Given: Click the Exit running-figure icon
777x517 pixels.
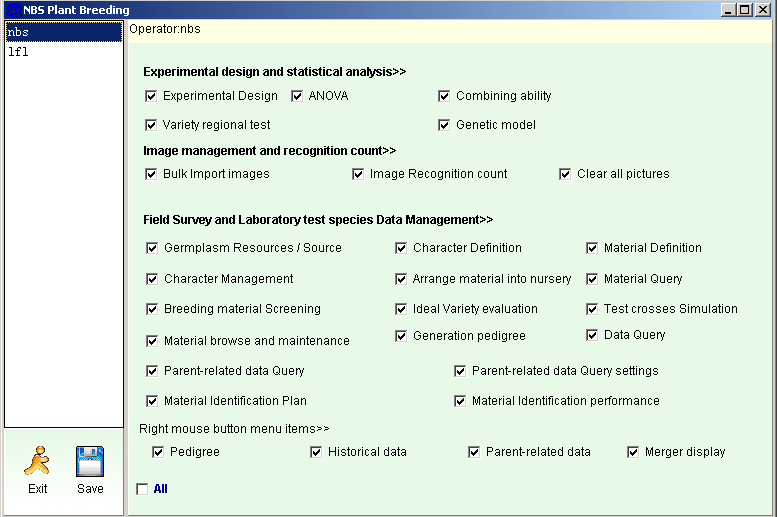Looking at the screenshot, I should [37, 460].
